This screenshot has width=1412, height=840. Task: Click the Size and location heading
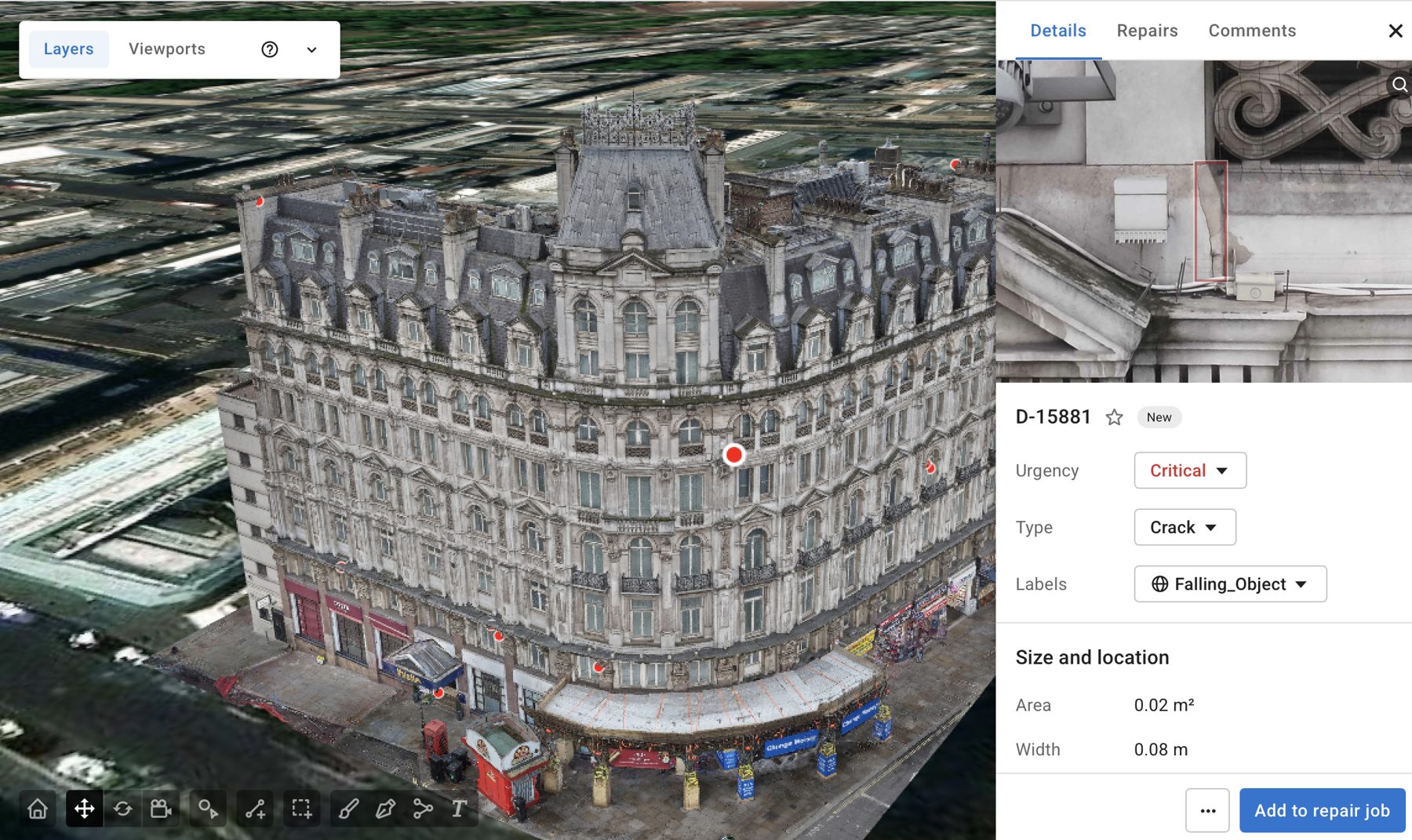click(x=1092, y=657)
